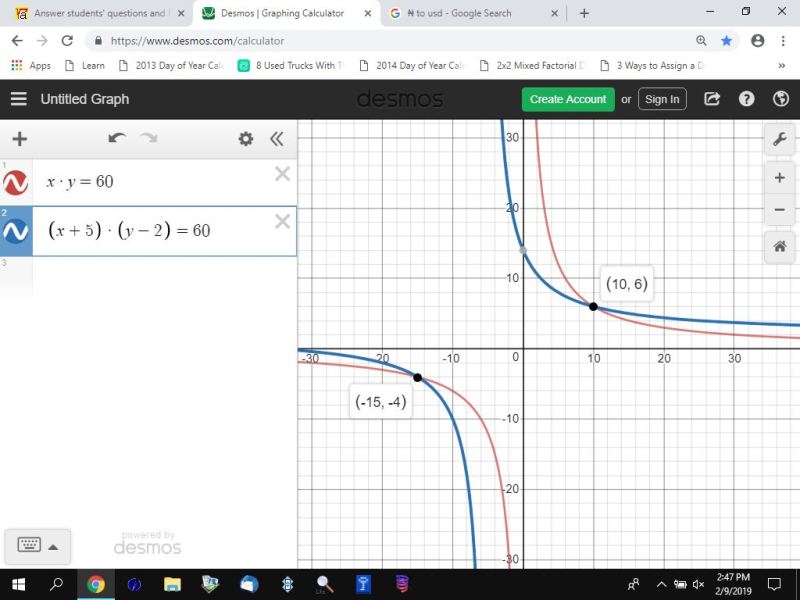Viewport: 800px width, 600px height.
Task: Delete the x·y=60 expression
Action: [x=282, y=174]
